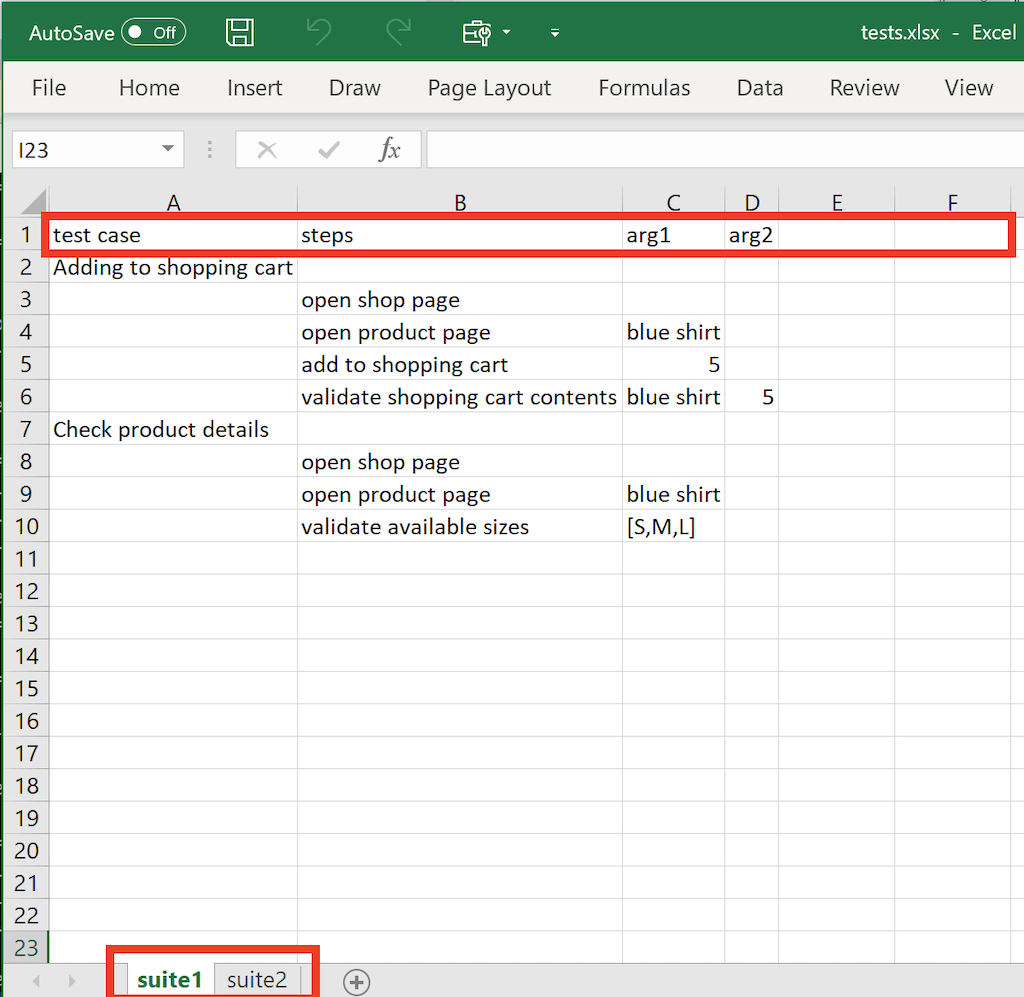Select 'validate shopping cart contents' cell
1024x997 pixels.
(x=460, y=397)
